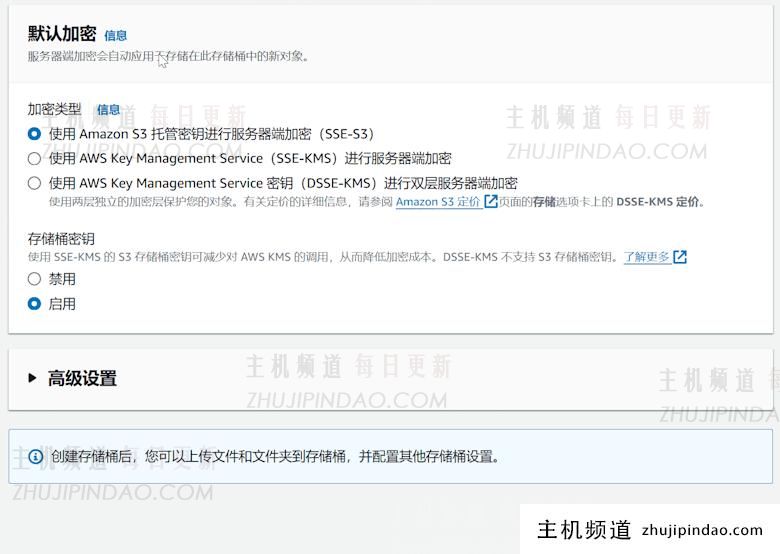Choose 启用 for bucket key

[x=34, y=304]
